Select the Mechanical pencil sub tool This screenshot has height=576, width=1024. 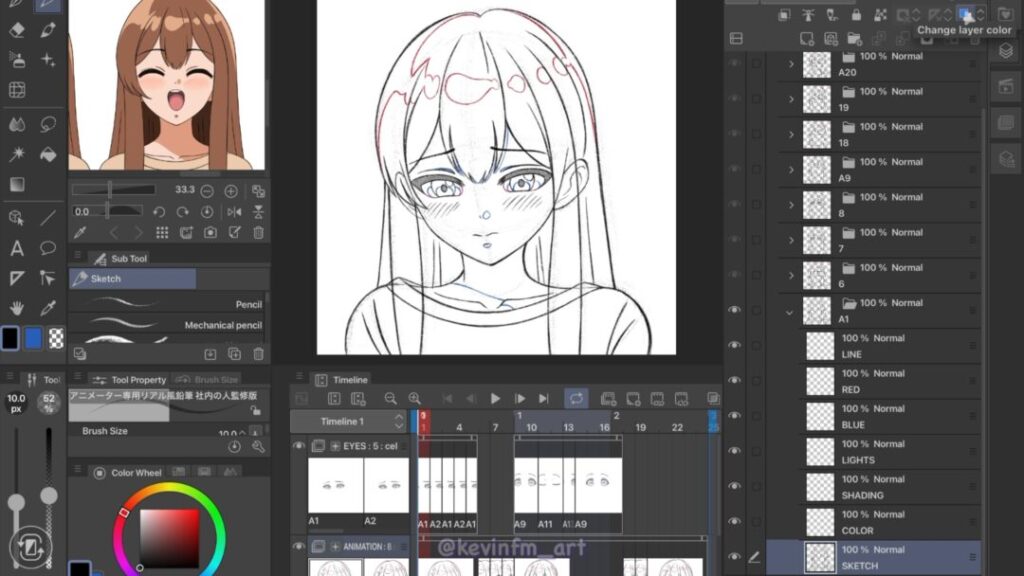[168, 325]
